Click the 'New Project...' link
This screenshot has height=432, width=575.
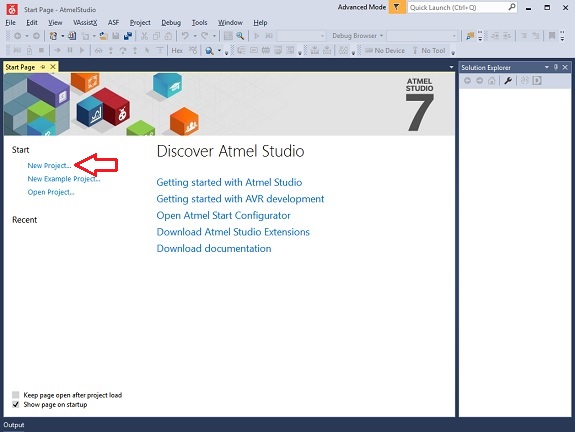(50, 166)
